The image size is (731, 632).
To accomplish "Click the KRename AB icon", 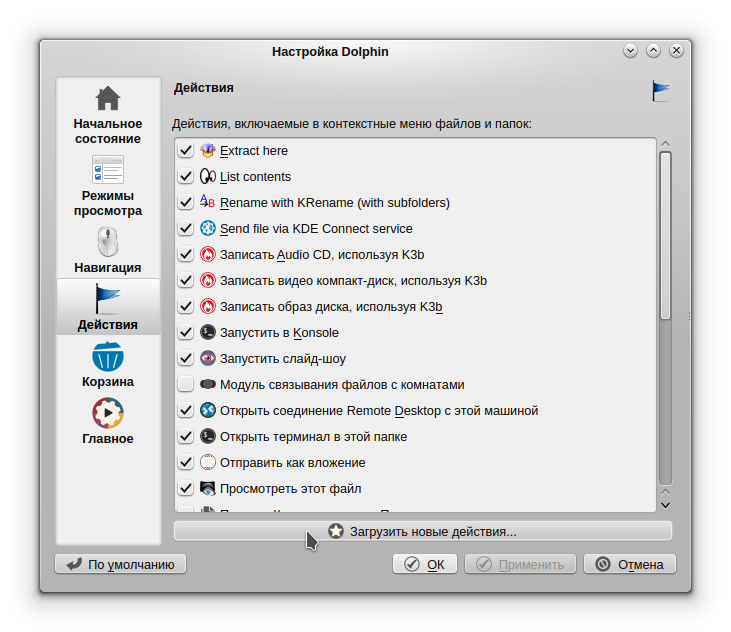I will pyautogui.click(x=207, y=203).
